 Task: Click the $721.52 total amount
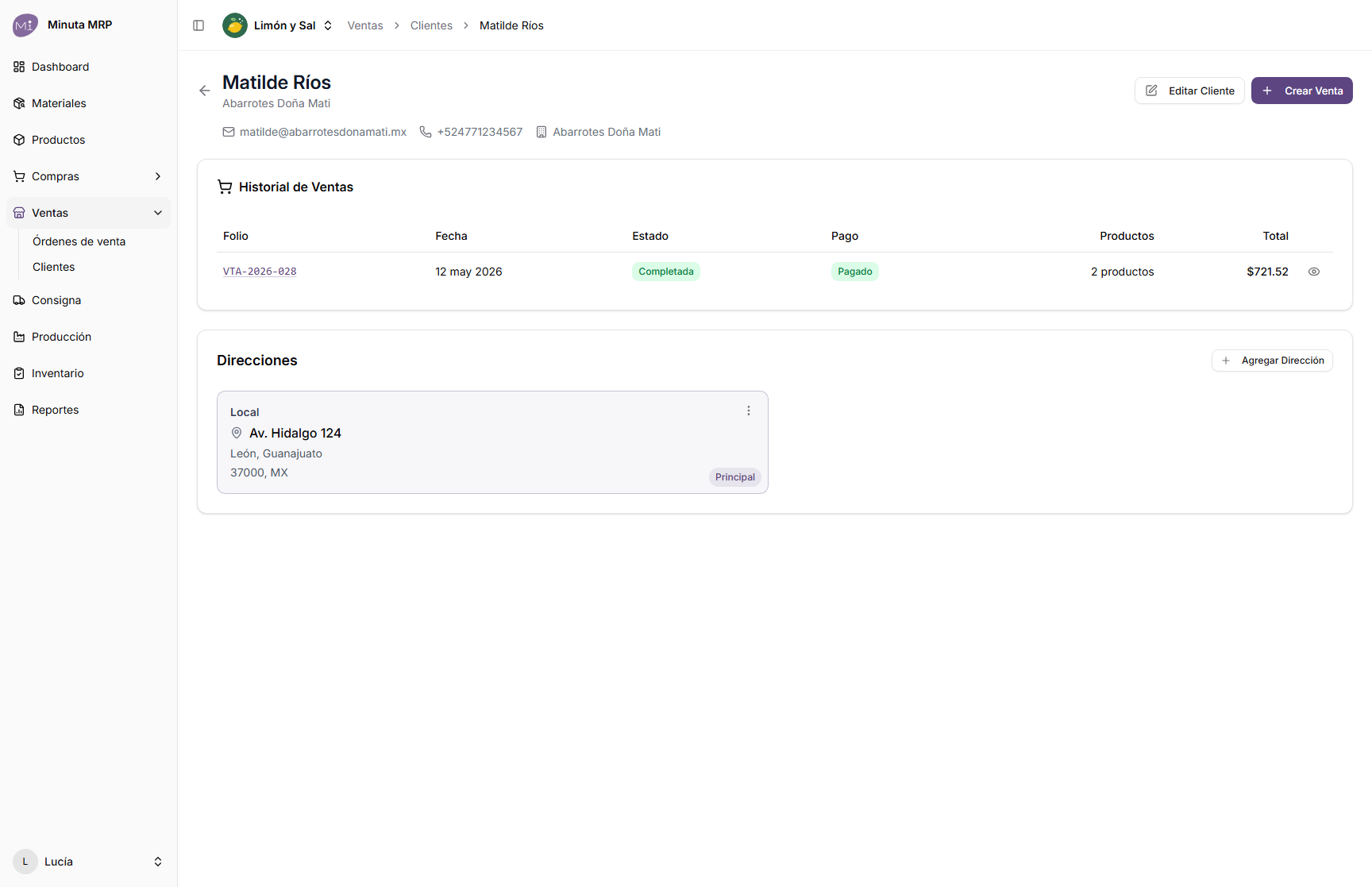pyautogui.click(x=1267, y=272)
